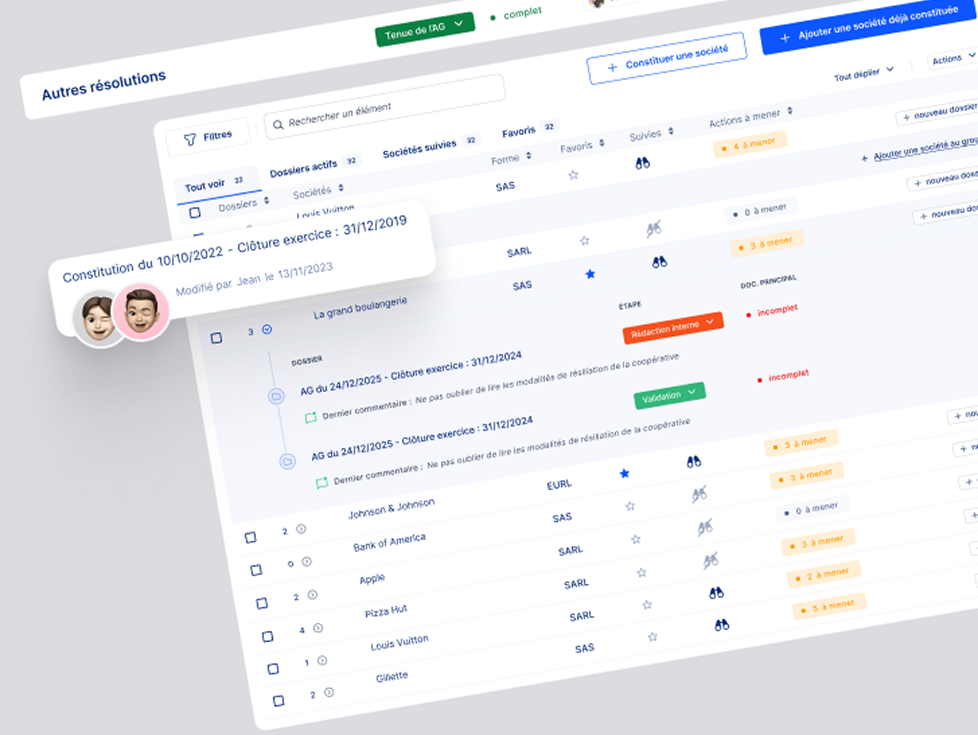Click the magnifier icon in search field
This screenshot has width=978, height=735.
(278, 124)
